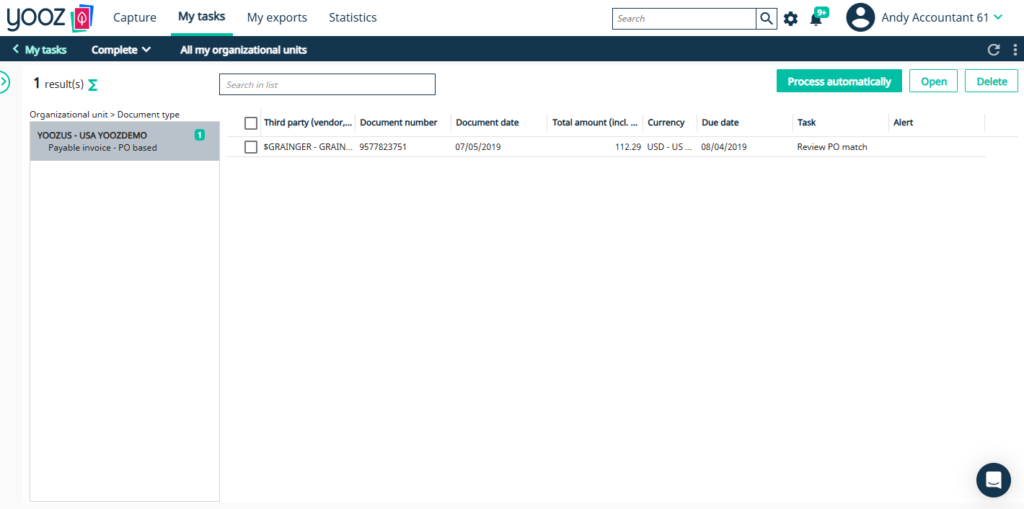Open notifications bell with 9+ badge
The image size is (1024, 509).
tap(818, 17)
